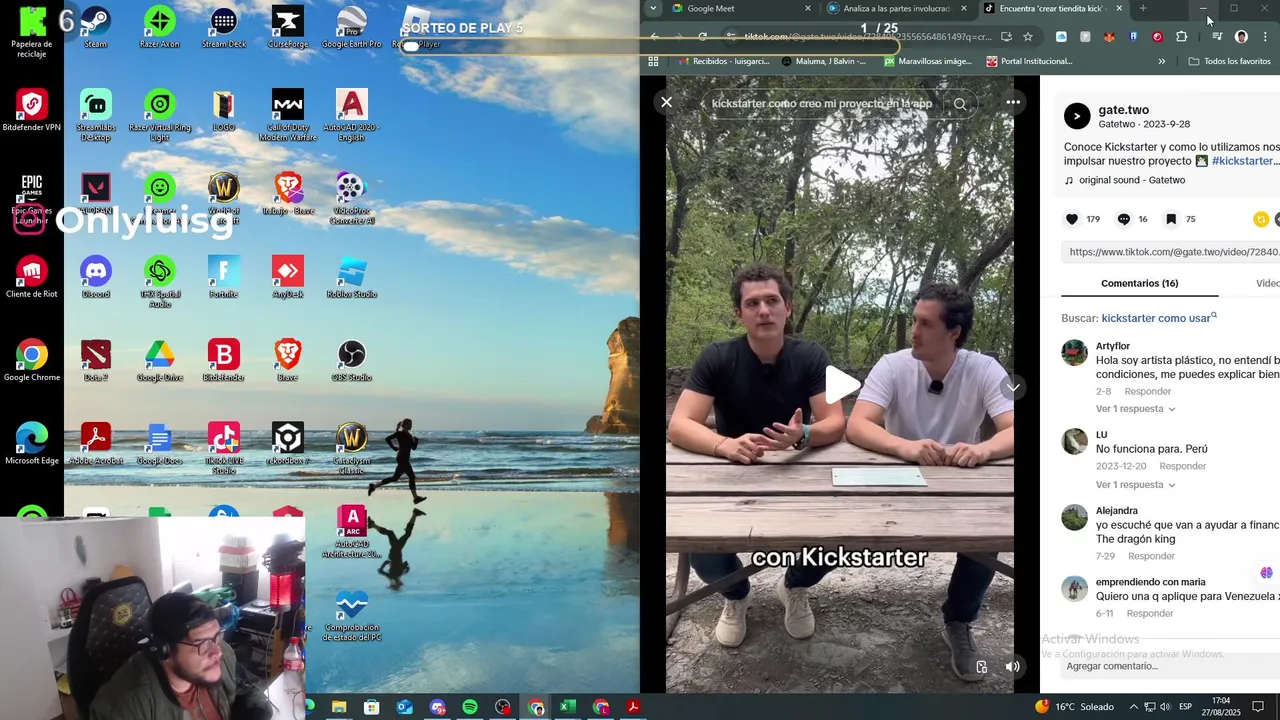1280x720 pixels.
Task: Open Excel from the taskbar
Action: [568, 707]
